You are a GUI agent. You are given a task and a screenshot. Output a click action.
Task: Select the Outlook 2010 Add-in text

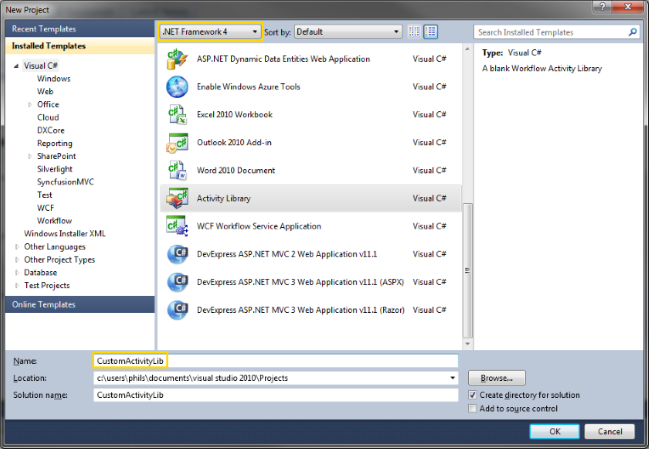point(234,142)
